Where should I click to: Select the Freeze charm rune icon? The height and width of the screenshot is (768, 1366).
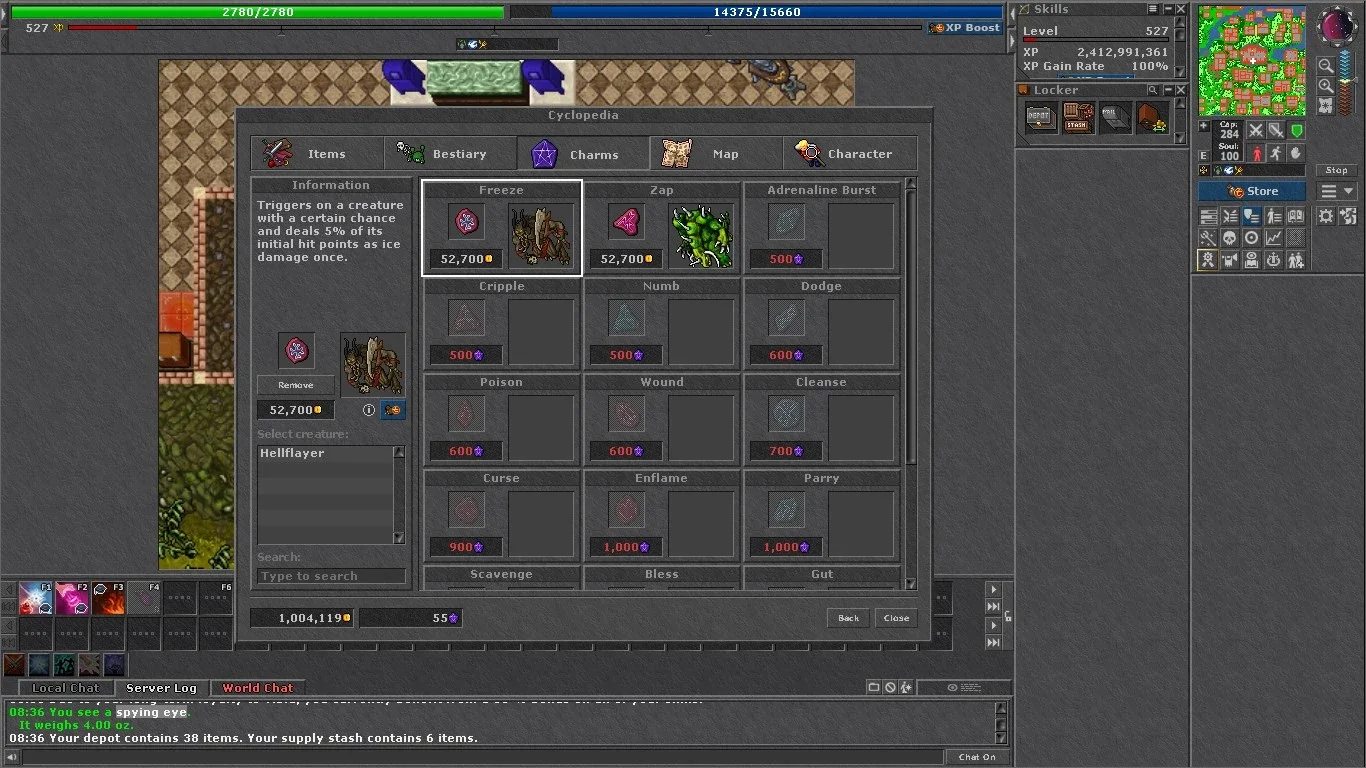[x=465, y=222]
